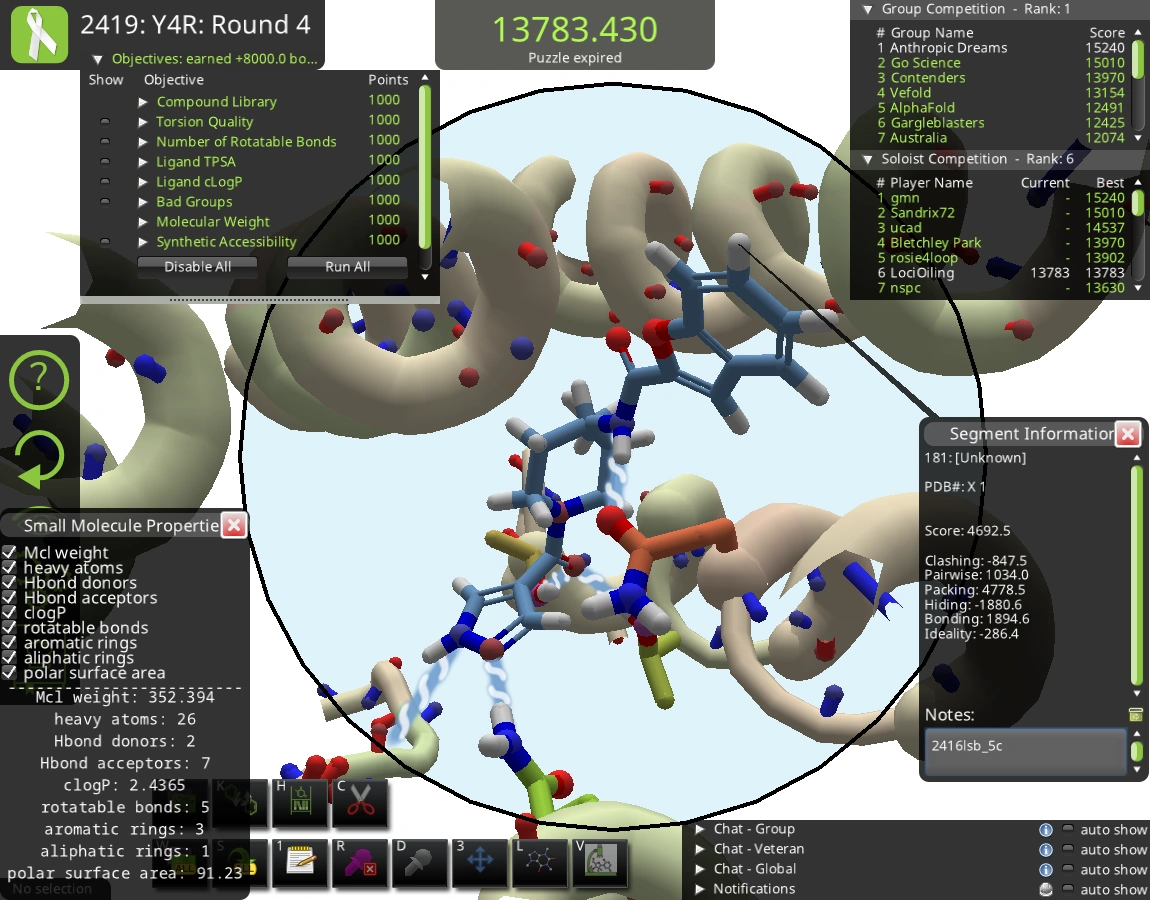Open the microscope view tool labeled V

pos(601,860)
